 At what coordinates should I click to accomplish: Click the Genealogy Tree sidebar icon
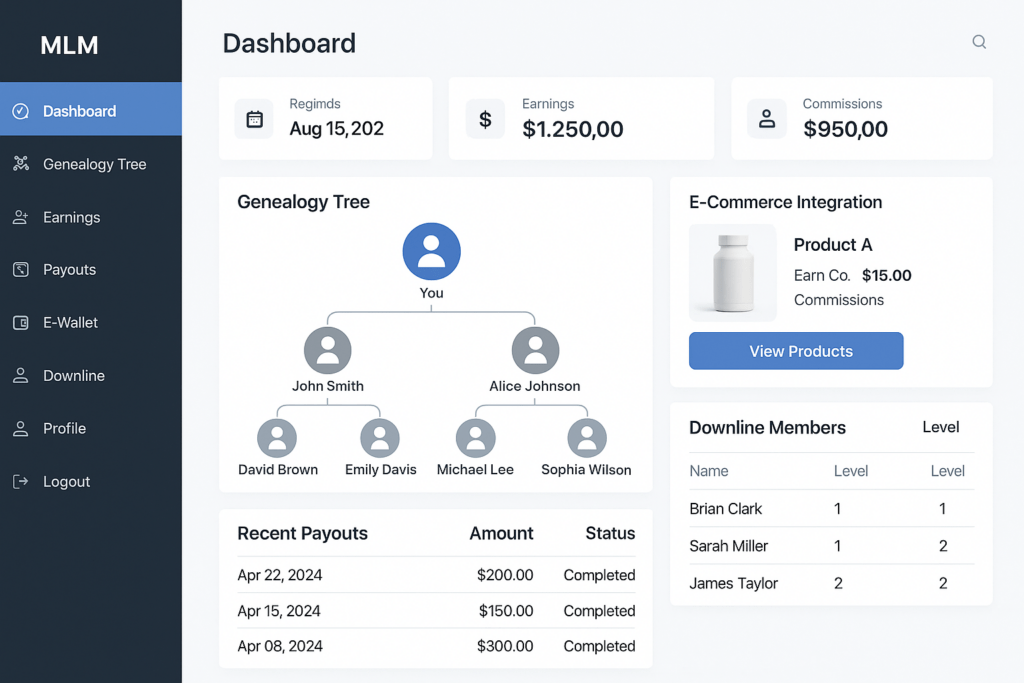pyautogui.click(x=20, y=164)
